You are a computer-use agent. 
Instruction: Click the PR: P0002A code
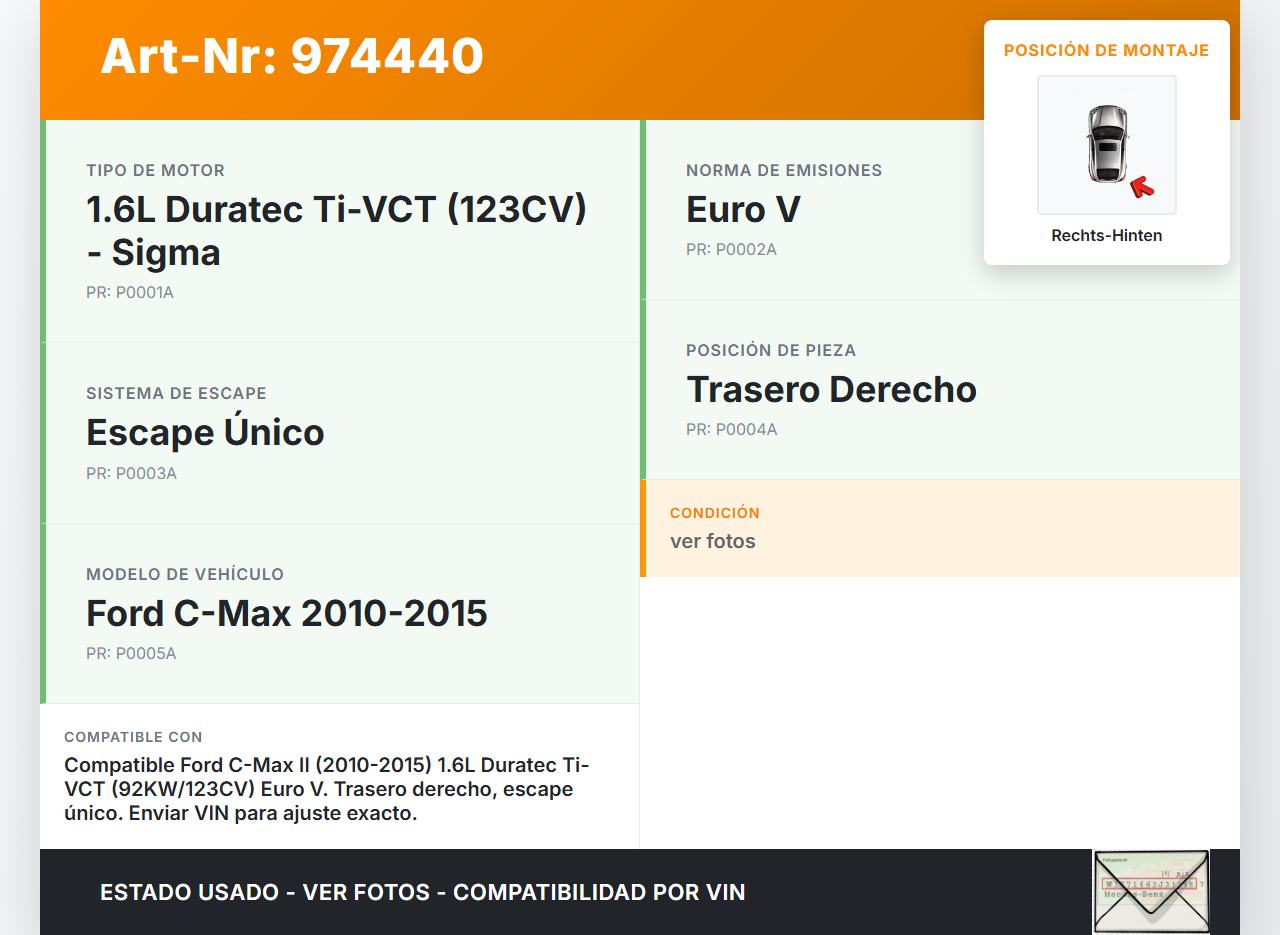(x=731, y=250)
